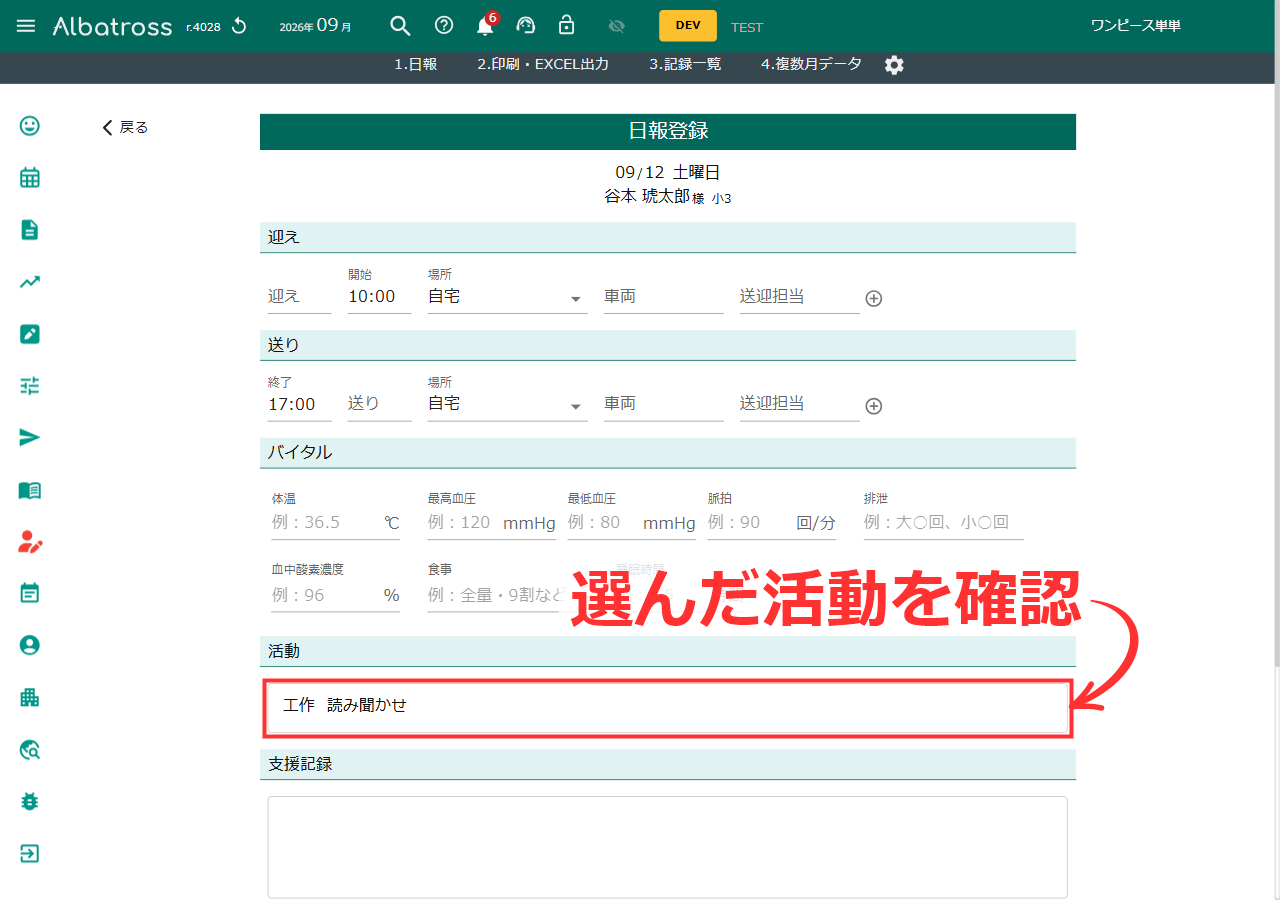Screen dimensions: 1280x900
Task: Click the TEST label in header
Action: [x=747, y=27]
